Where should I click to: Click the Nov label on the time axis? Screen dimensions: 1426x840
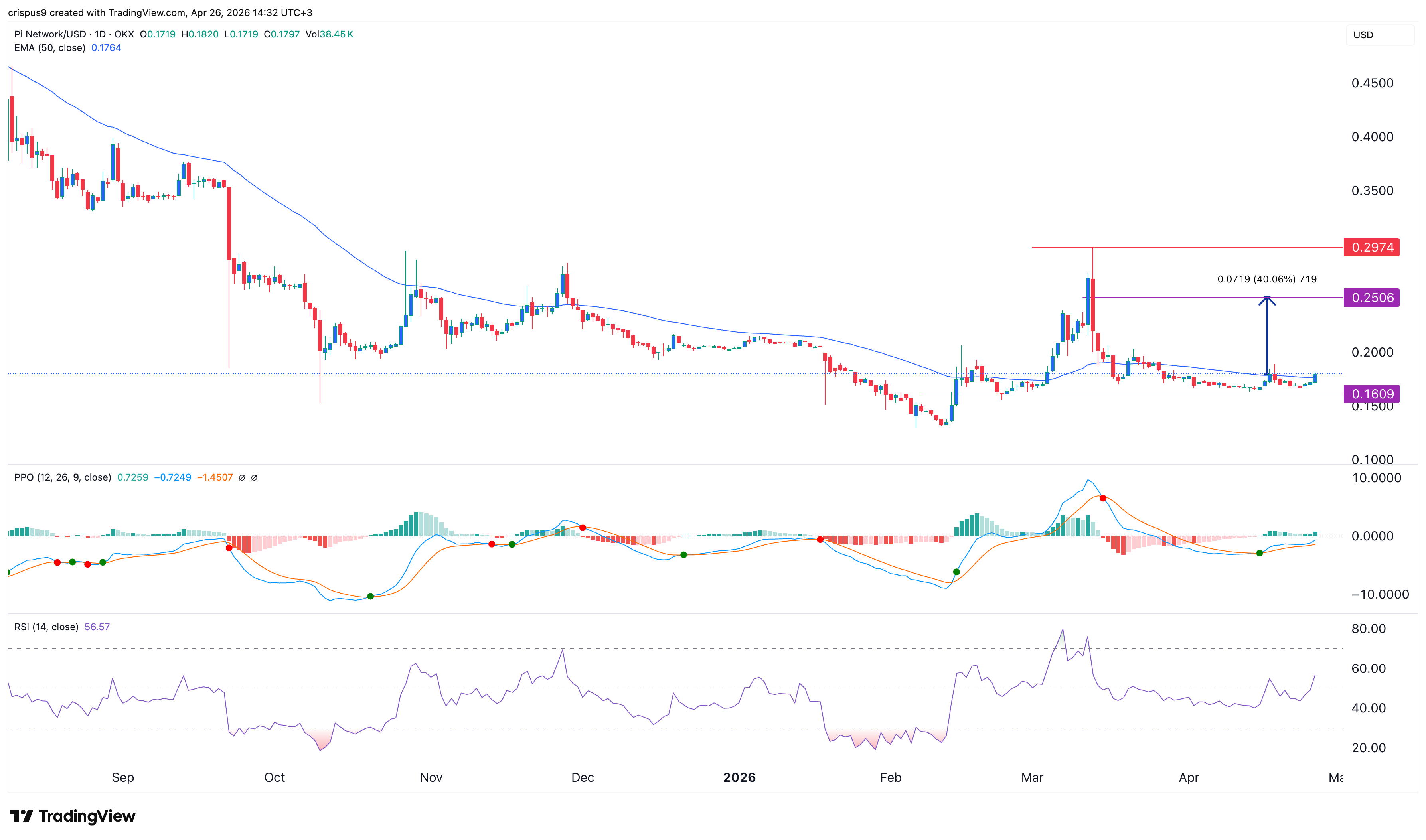coord(431,778)
